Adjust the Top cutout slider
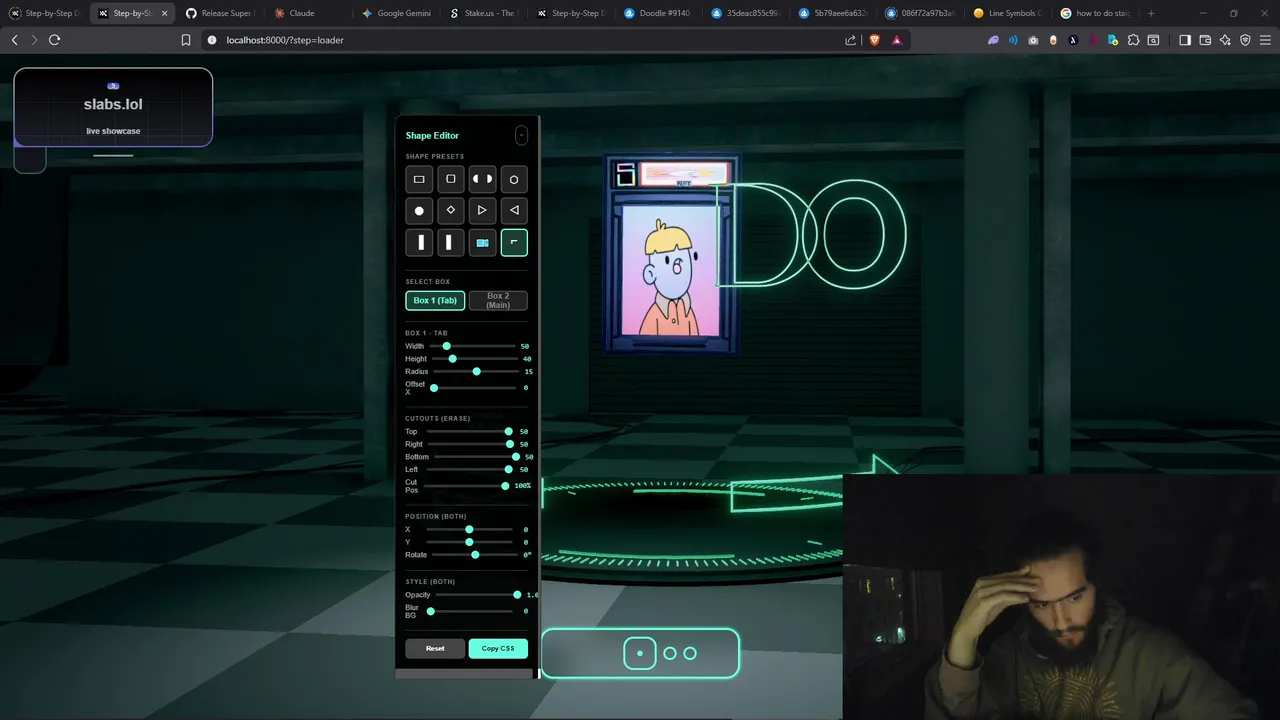 click(470, 432)
